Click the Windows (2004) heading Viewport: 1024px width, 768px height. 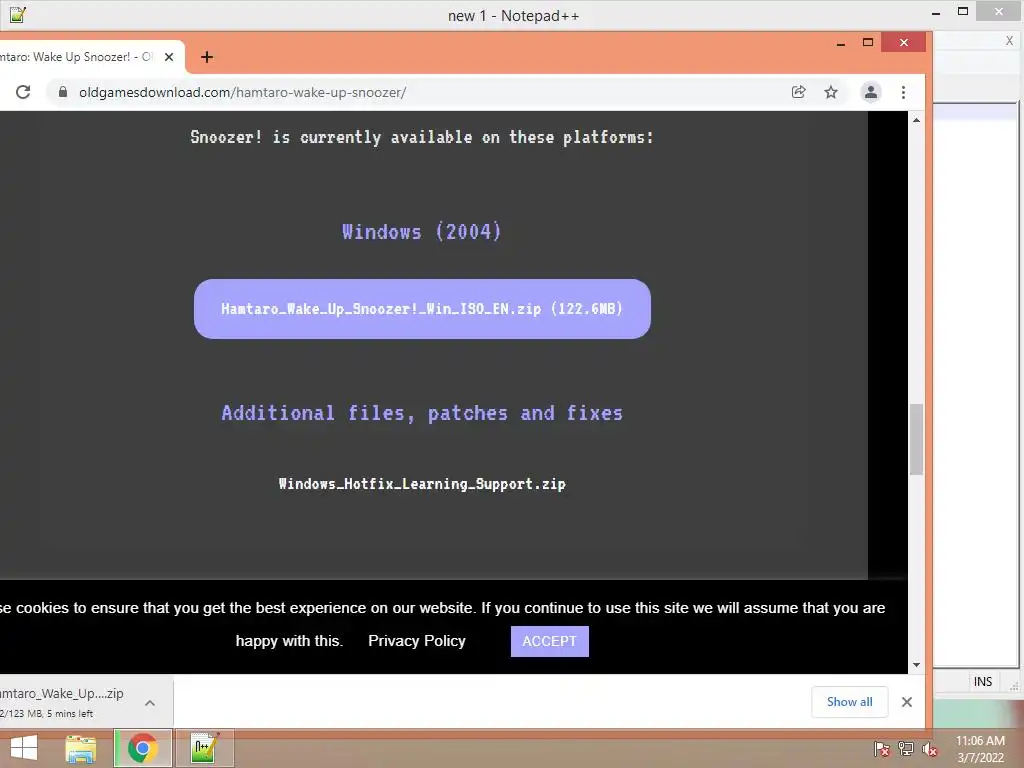point(422,231)
